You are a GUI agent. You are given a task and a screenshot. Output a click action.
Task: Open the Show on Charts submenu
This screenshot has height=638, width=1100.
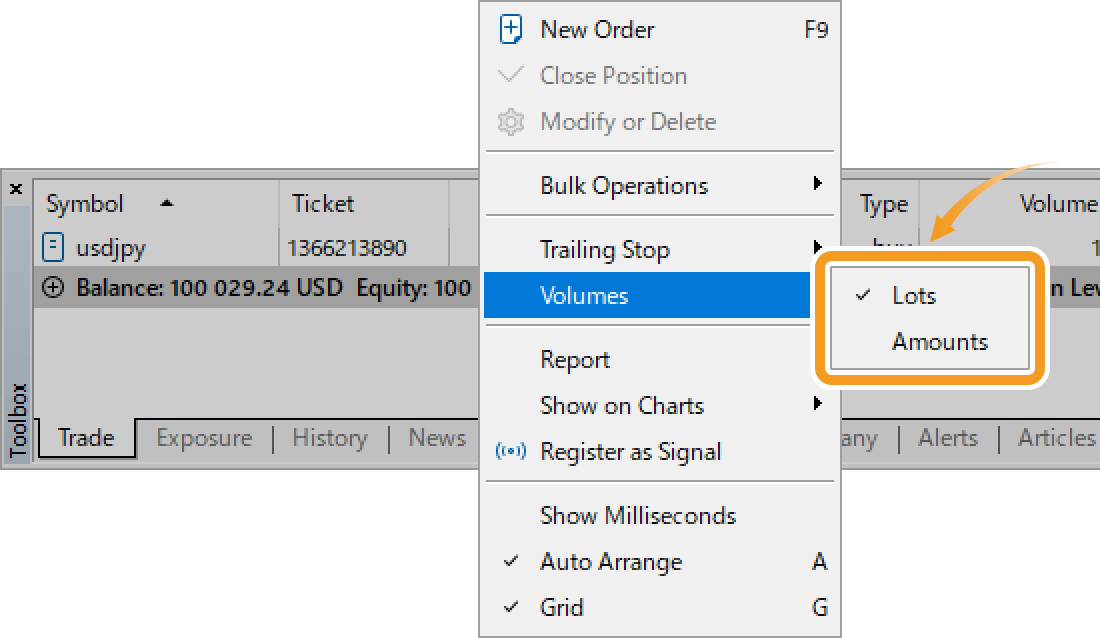click(659, 406)
